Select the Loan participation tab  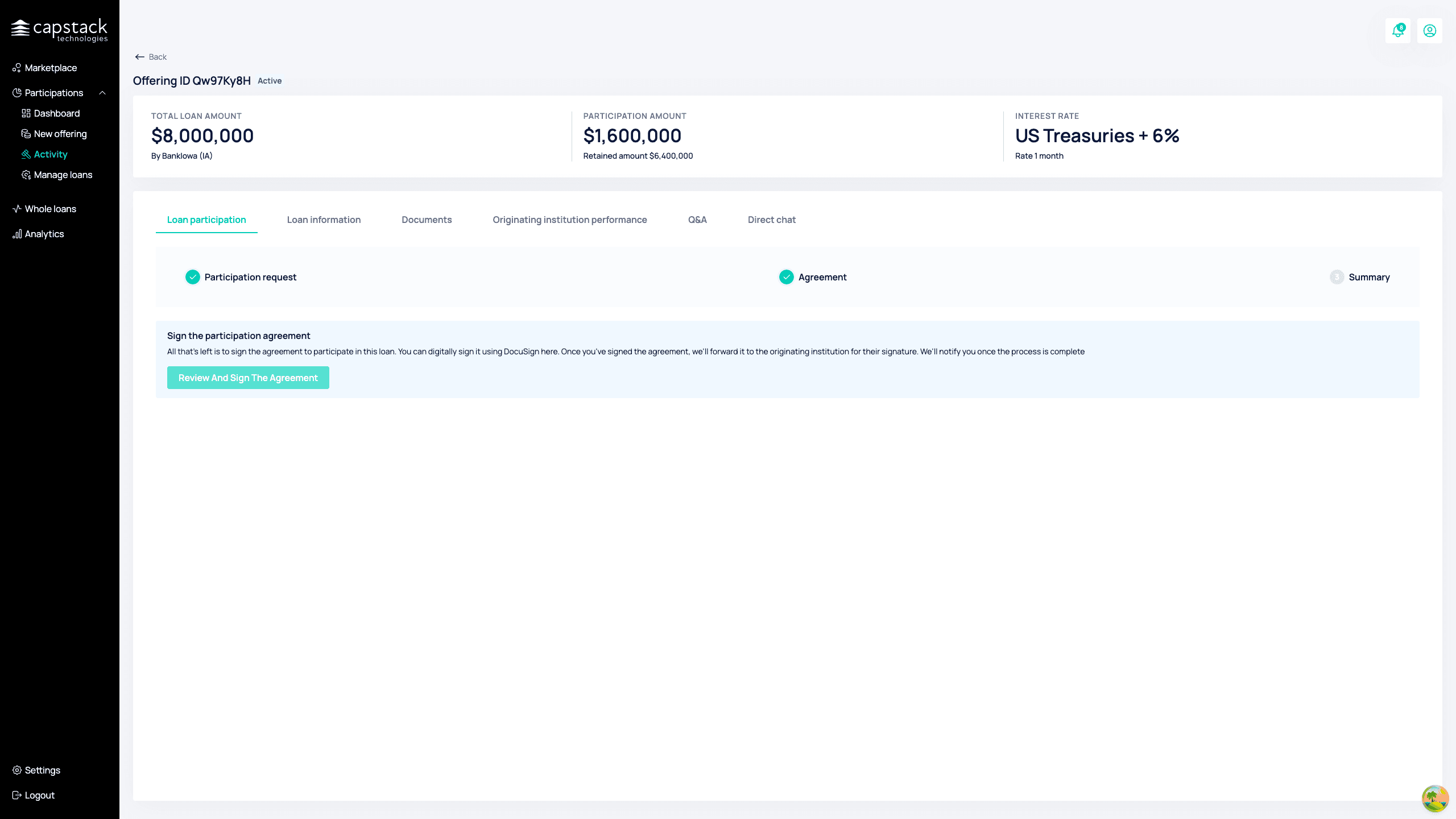206,220
